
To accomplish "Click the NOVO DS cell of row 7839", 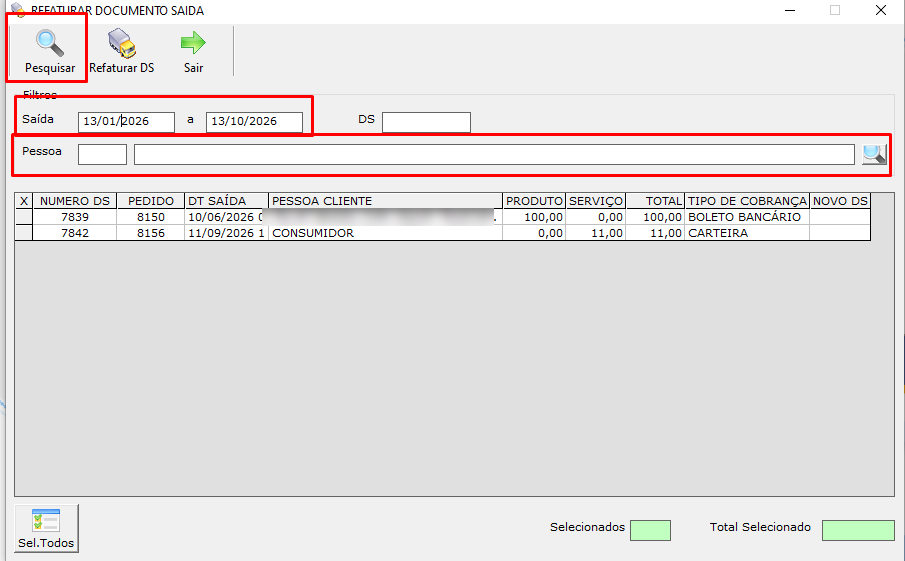I will pyautogui.click(x=840, y=217).
